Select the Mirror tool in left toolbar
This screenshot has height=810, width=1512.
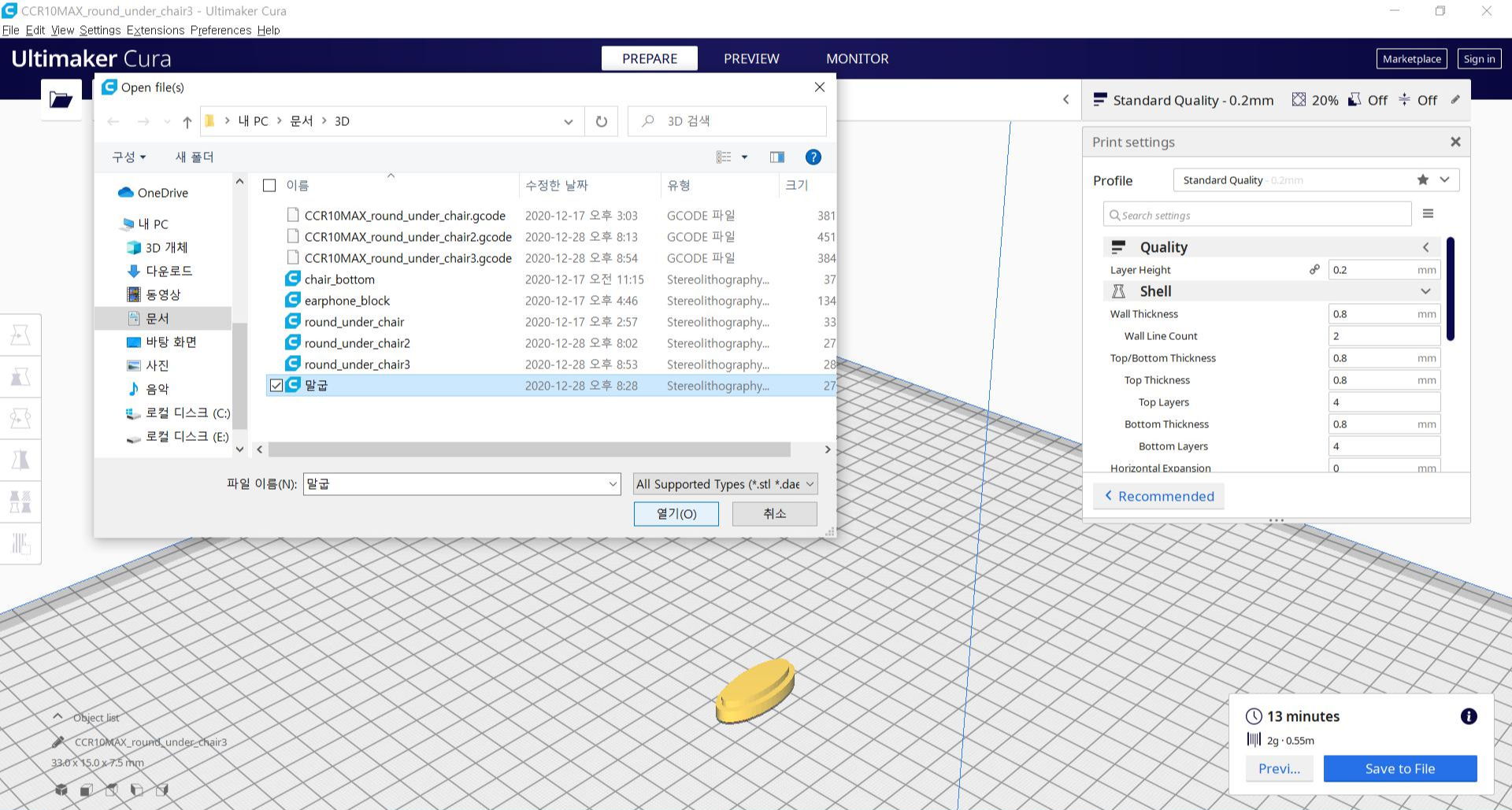(x=20, y=460)
